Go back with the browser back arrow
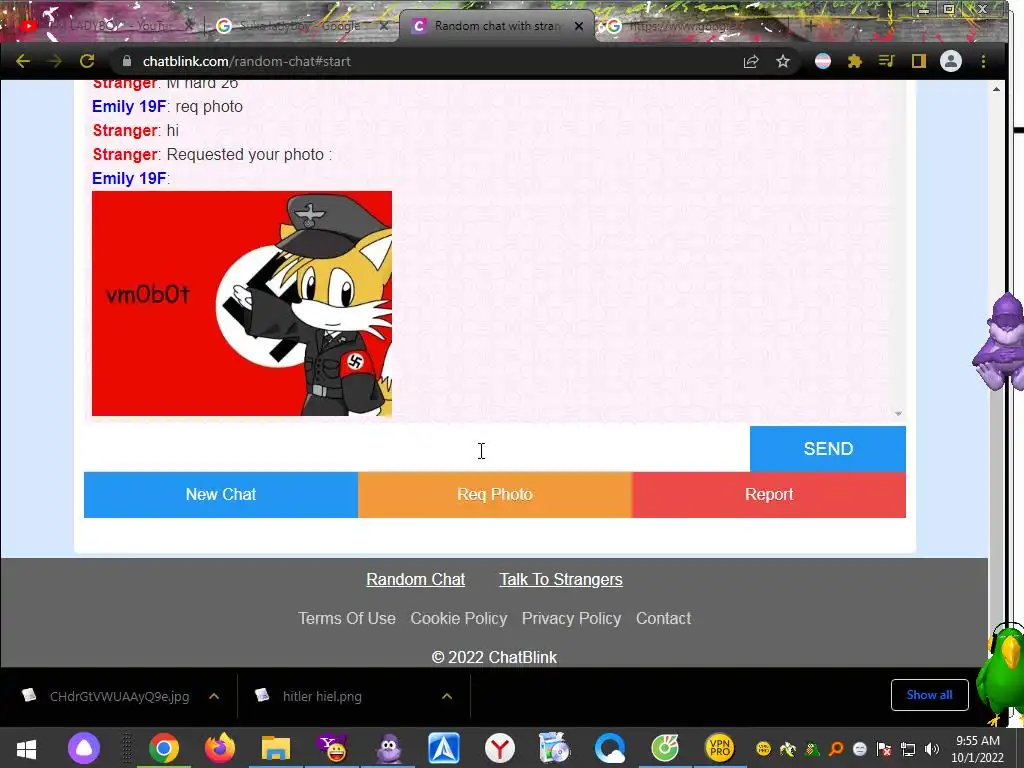This screenshot has width=1024, height=768. pyautogui.click(x=23, y=61)
